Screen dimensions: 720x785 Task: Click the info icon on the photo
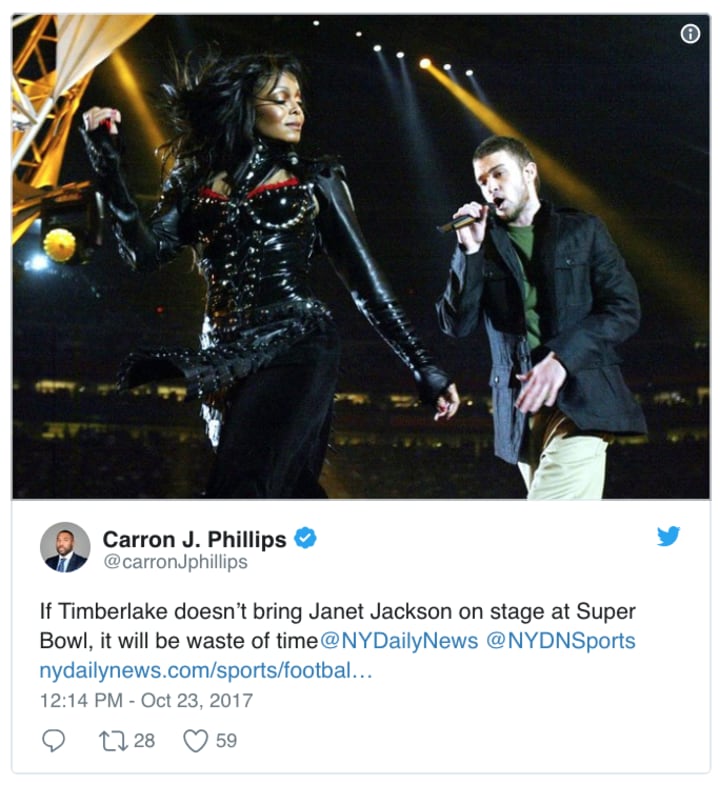[x=690, y=34]
